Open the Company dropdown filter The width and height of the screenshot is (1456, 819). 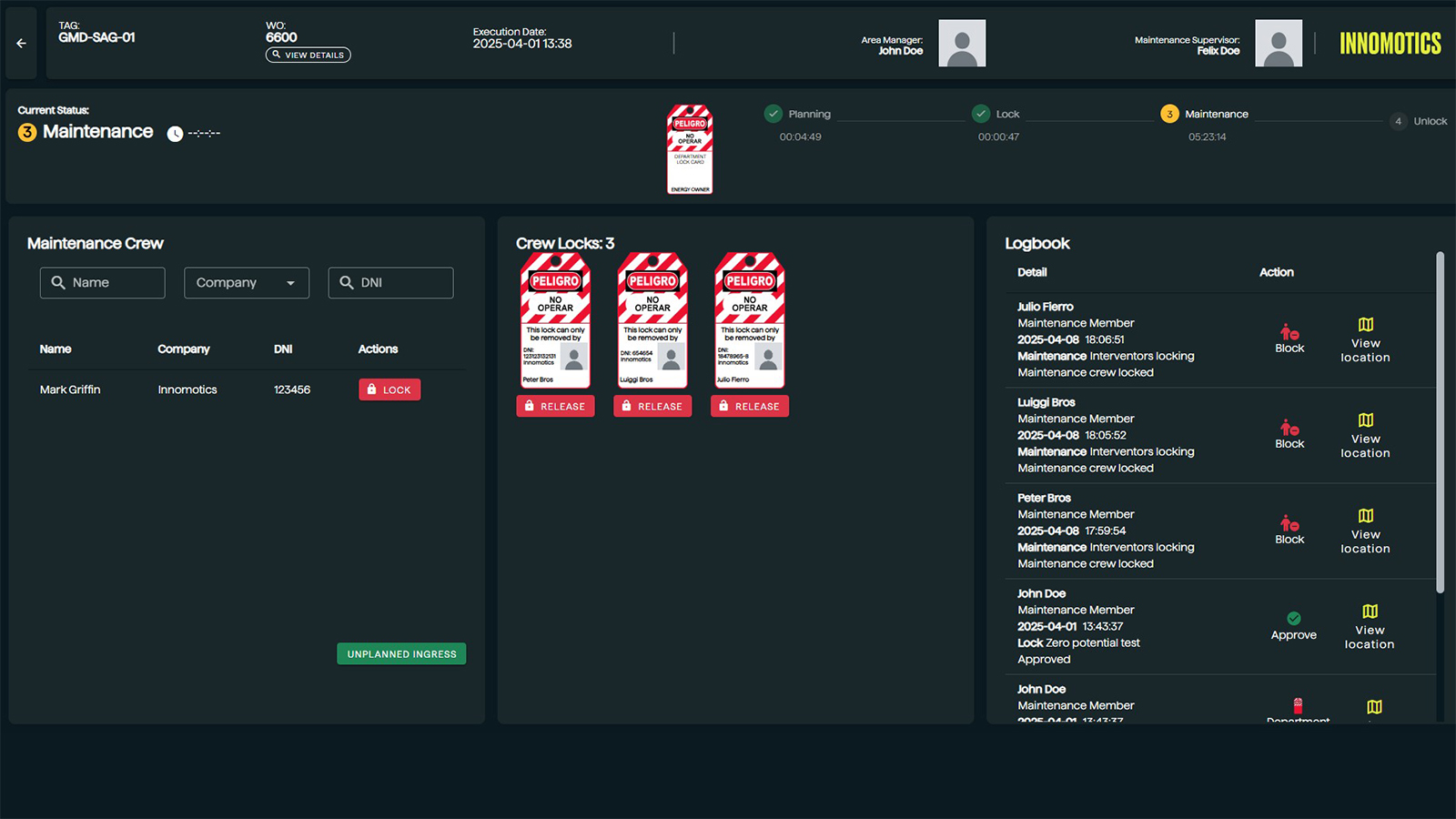point(247,283)
